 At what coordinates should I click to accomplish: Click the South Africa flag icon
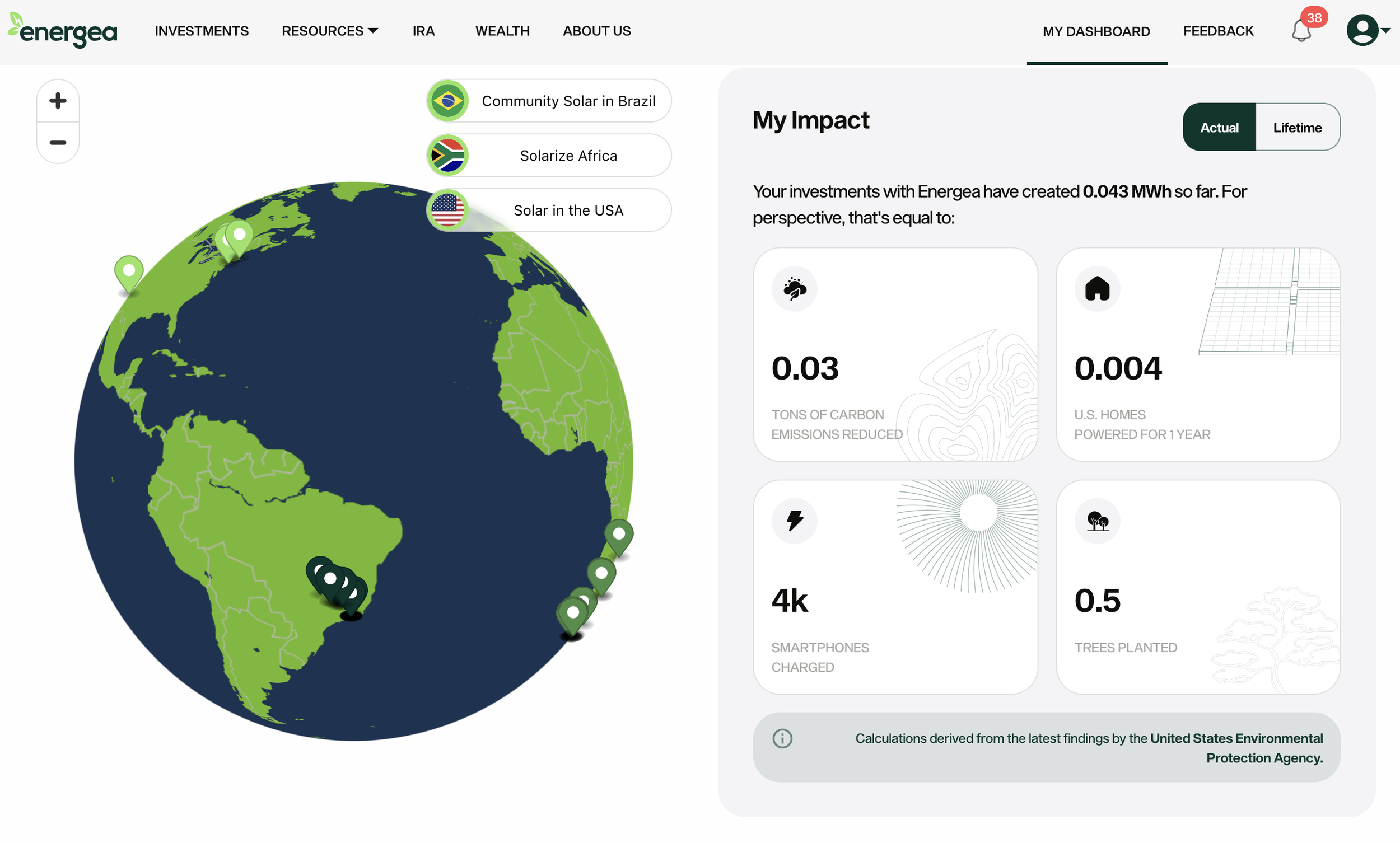click(x=448, y=156)
